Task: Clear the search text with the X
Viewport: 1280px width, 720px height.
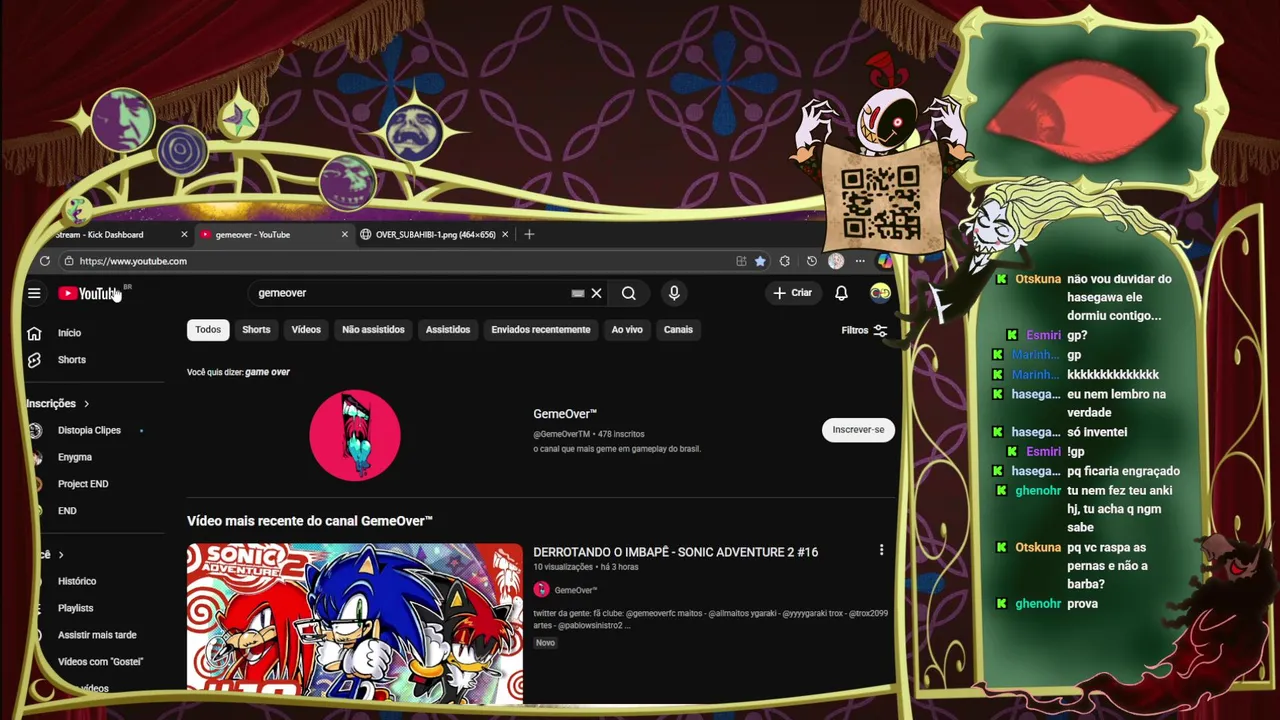Action: (x=596, y=293)
